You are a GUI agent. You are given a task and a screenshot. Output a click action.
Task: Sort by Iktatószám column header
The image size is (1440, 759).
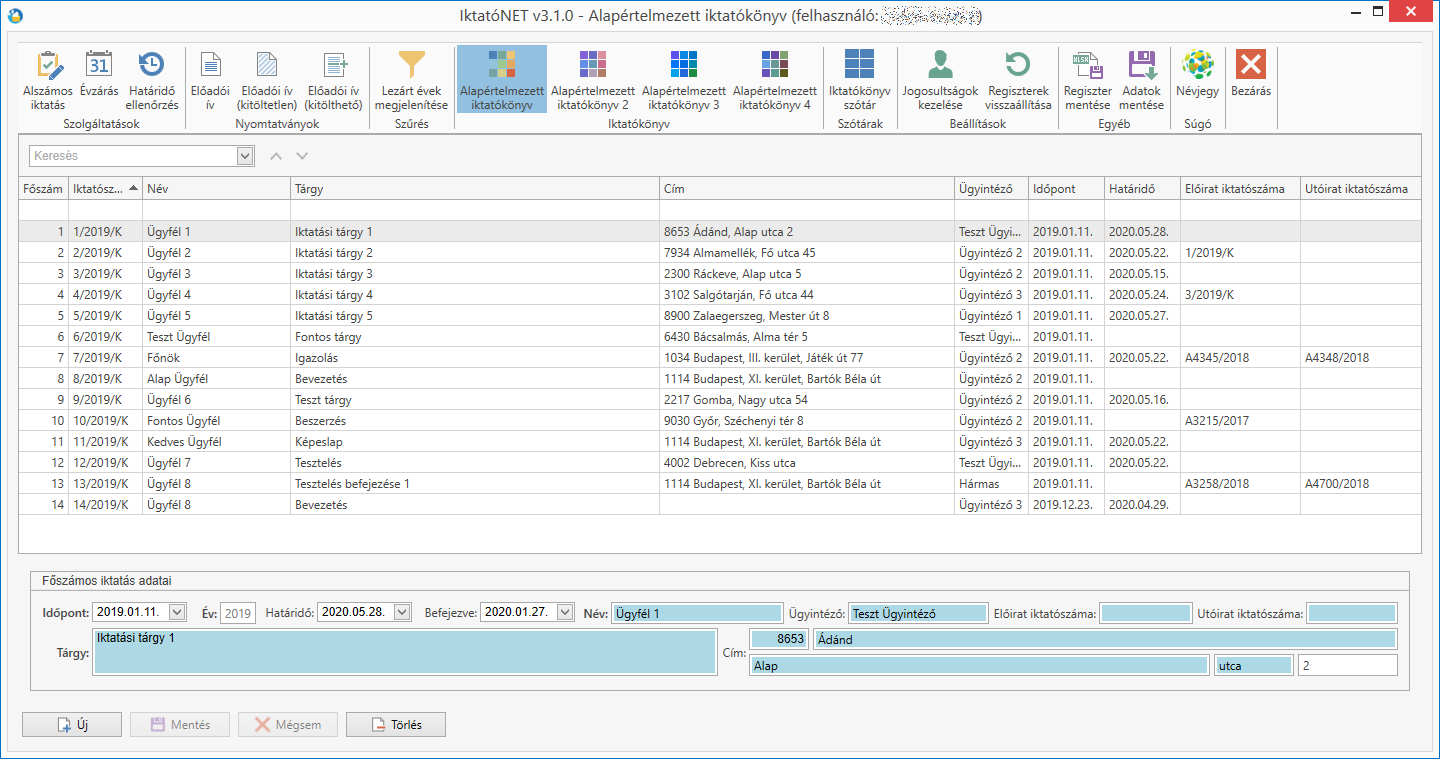[105, 188]
